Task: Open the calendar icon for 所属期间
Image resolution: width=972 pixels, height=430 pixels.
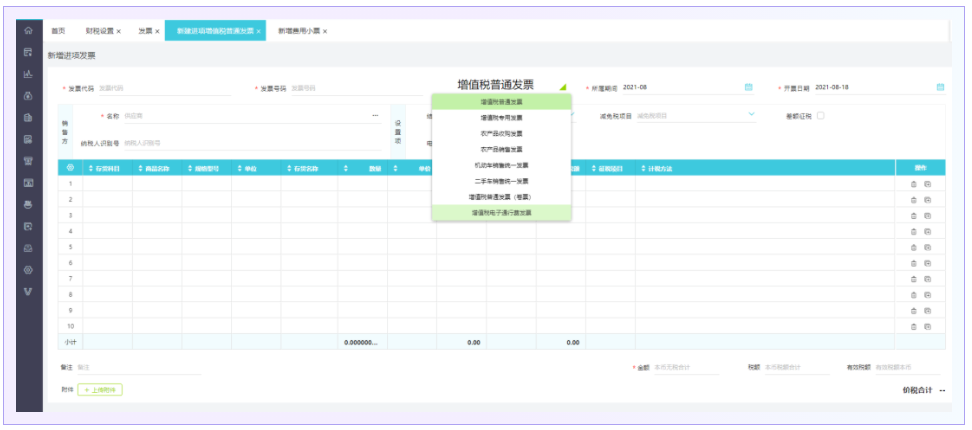Action: click(748, 87)
